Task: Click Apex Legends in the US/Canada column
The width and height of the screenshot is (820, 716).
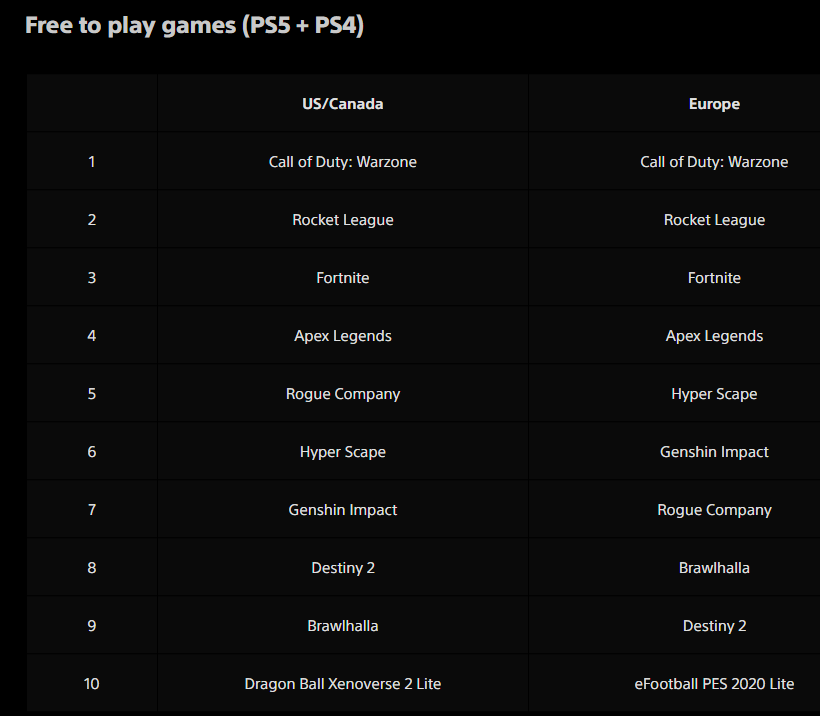Action: click(343, 336)
